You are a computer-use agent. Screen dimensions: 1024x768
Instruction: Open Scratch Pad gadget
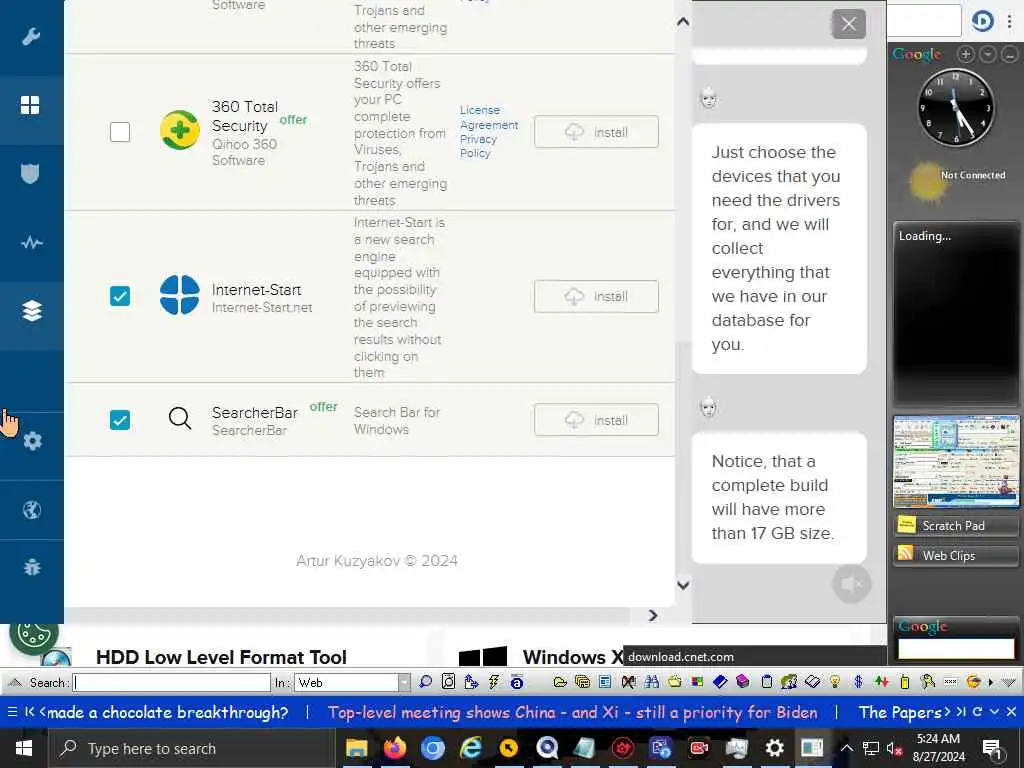point(955,526)
